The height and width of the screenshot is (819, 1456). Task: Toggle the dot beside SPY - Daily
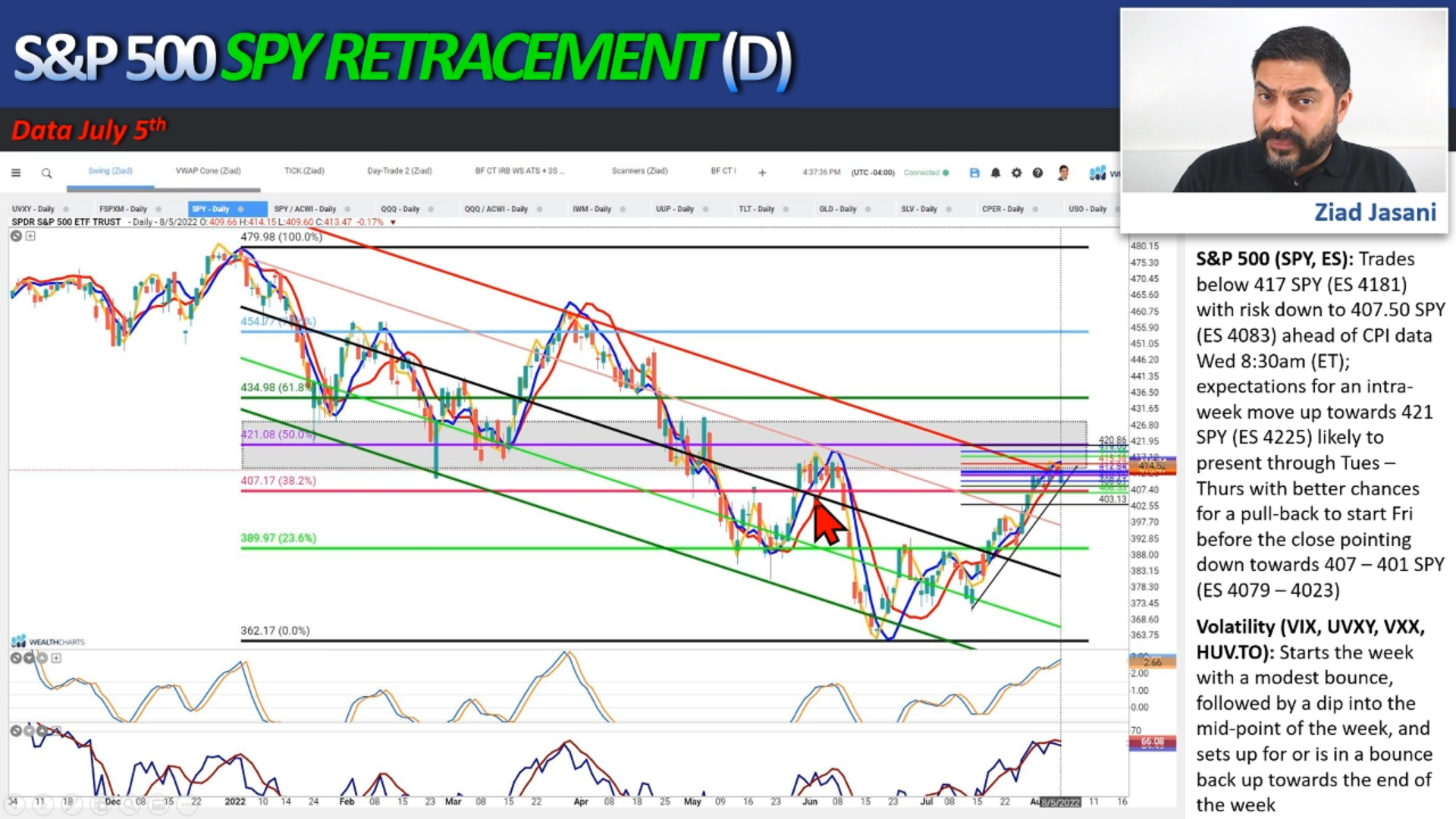(x=241, y=209)
